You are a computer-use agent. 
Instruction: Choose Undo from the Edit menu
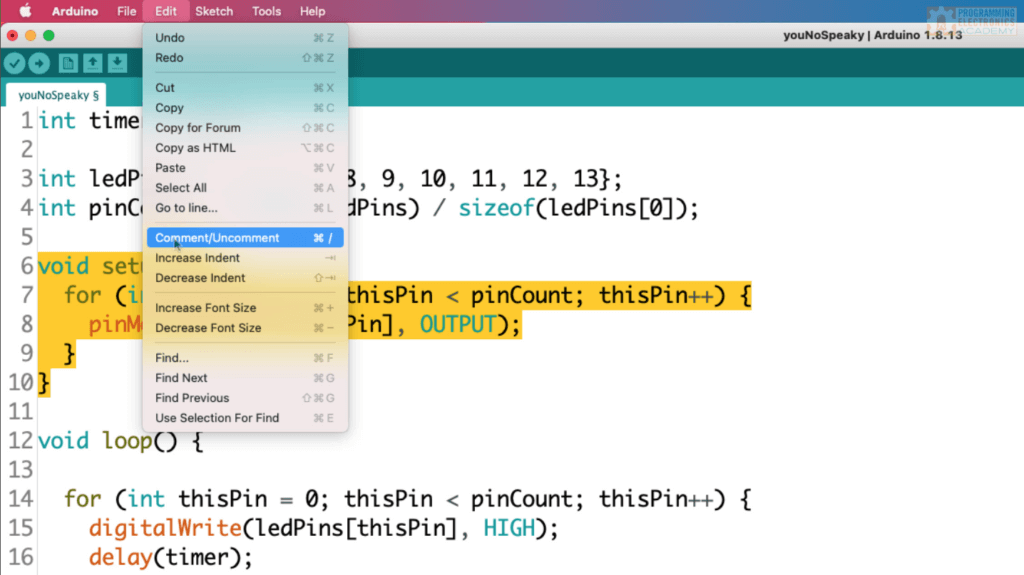click(245, 38)
